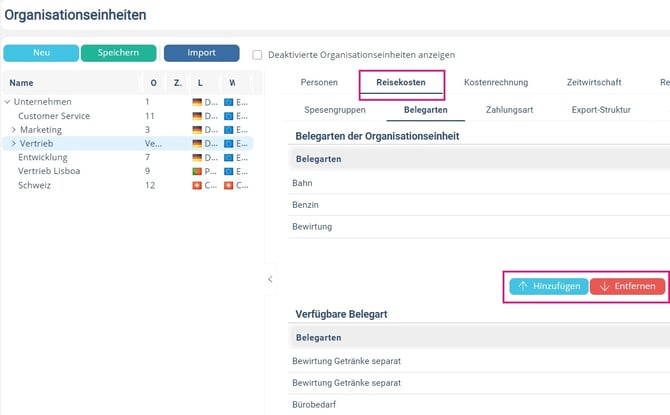Collapse the left panel with the arrow handle
670x415 pixels.
pyautogui.click(x=270, y=279)
